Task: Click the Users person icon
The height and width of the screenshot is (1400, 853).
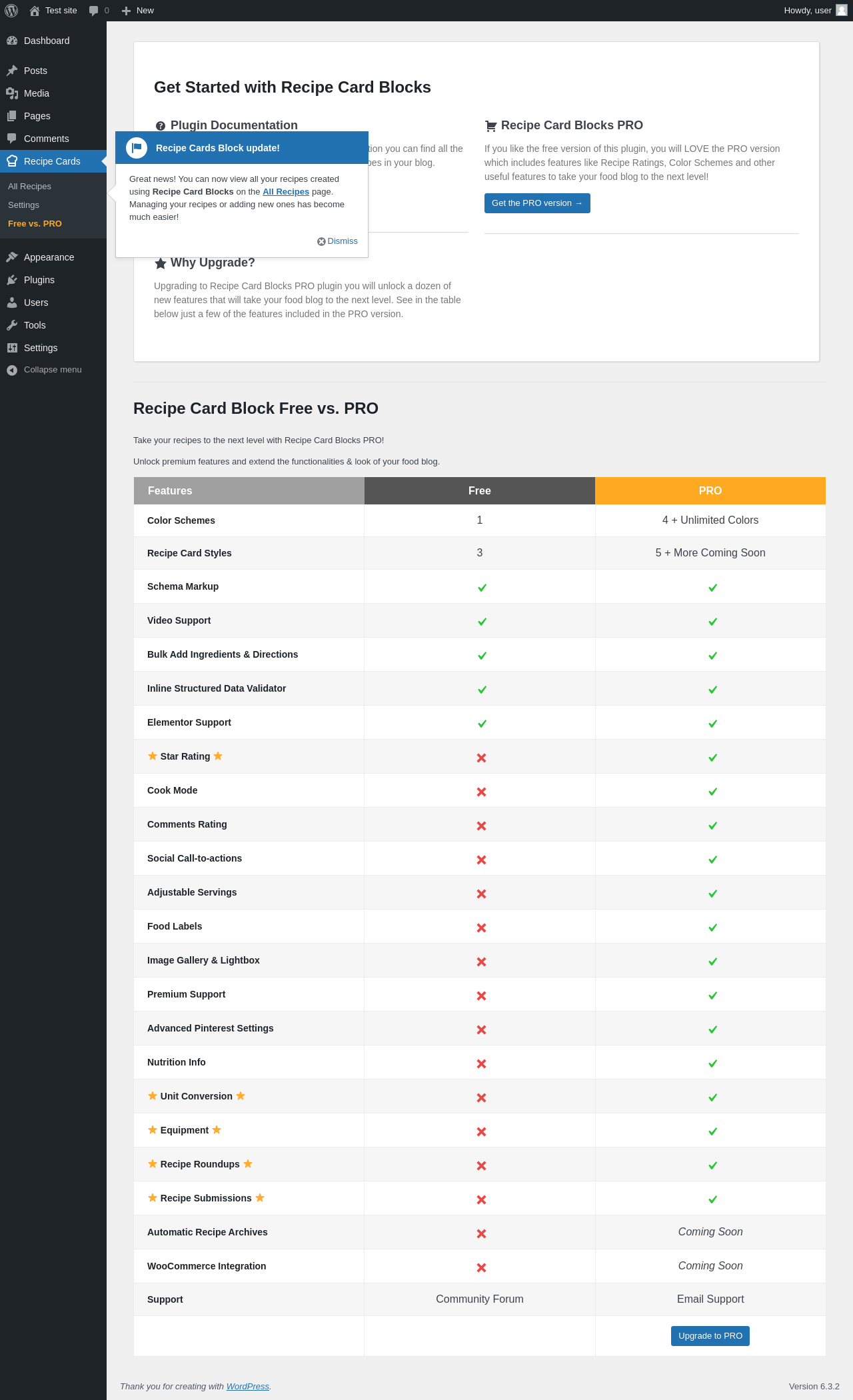Action: tap(12, 303)
